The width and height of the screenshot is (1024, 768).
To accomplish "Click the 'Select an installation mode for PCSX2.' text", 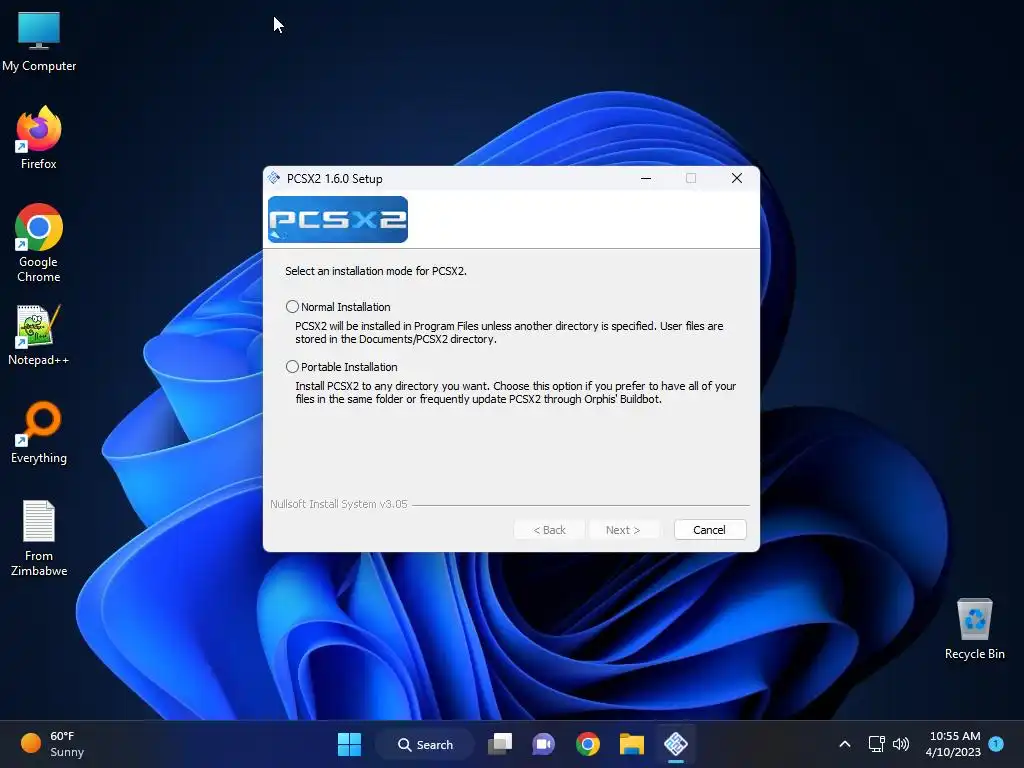I will pyautogui.click(x=376, y=271).
